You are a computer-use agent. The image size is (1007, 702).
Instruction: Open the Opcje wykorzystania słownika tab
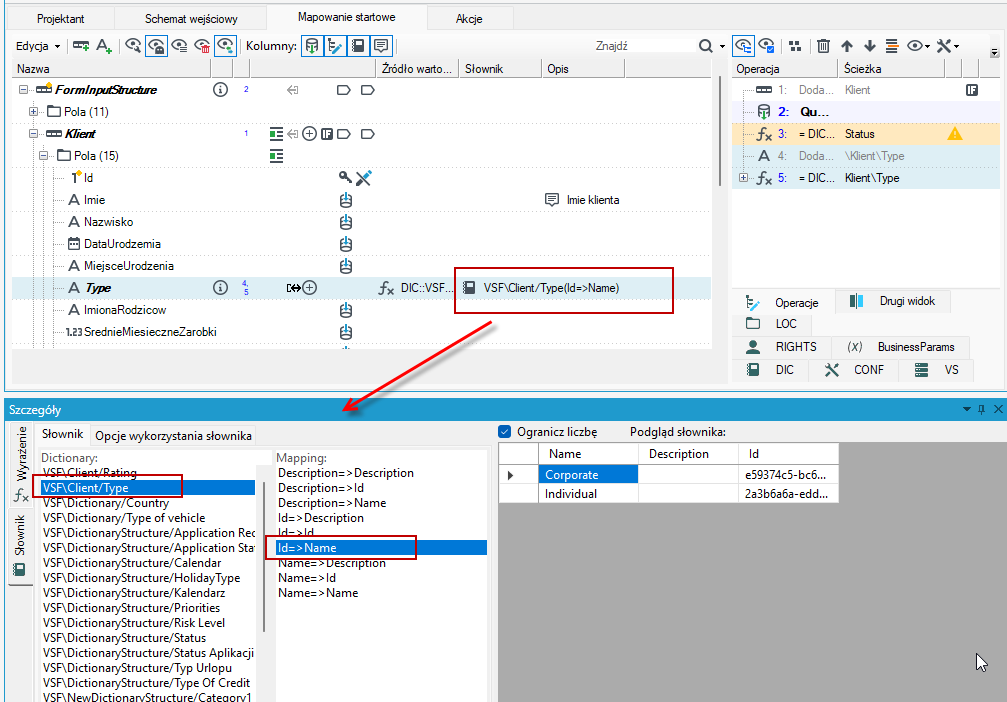tap(173, 435)
